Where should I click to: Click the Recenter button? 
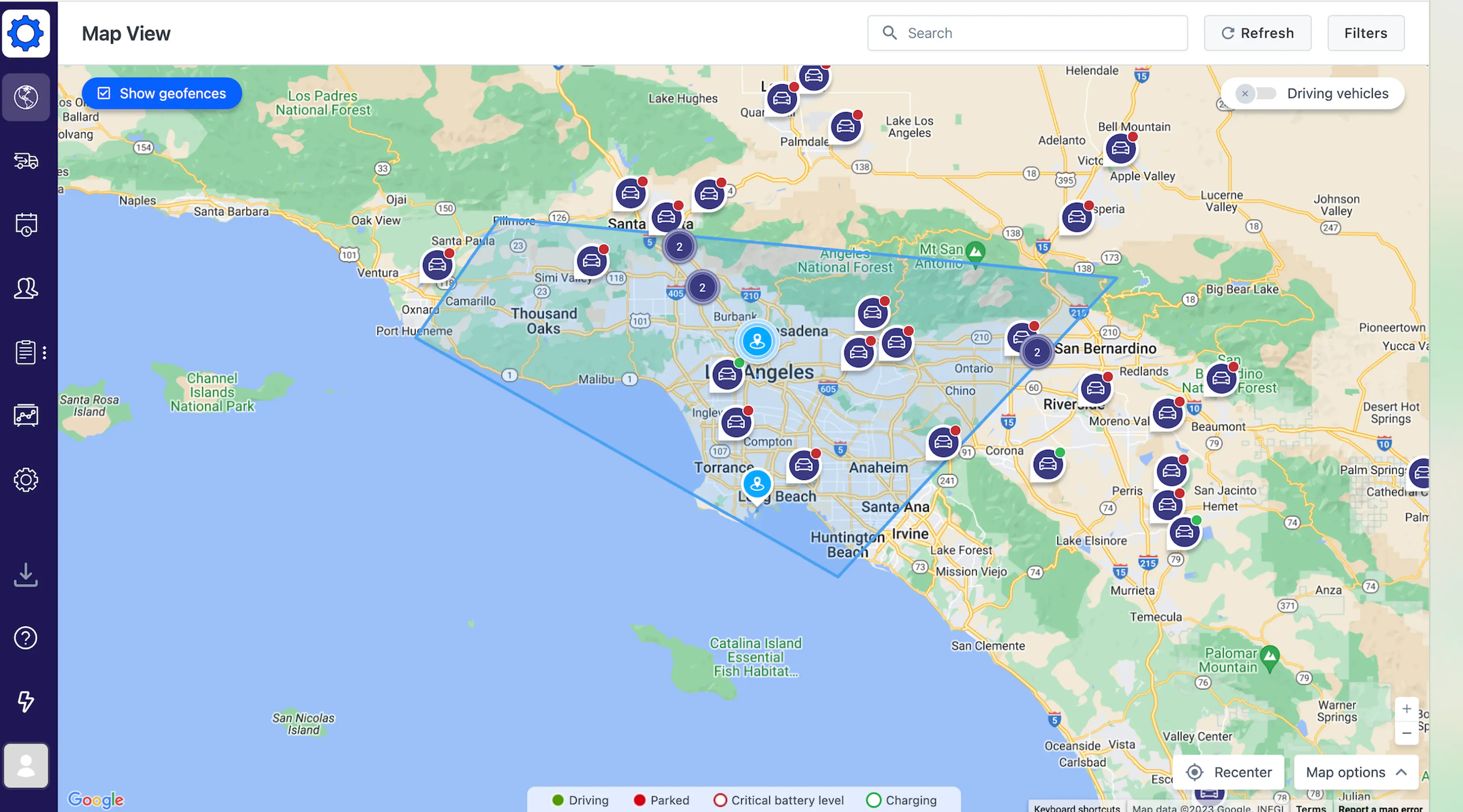pyautogui.click(x=1229, y=772)
